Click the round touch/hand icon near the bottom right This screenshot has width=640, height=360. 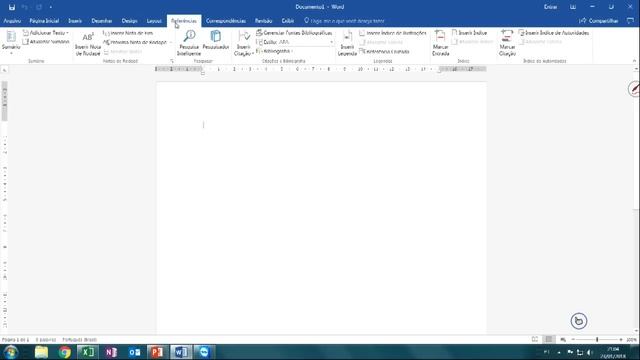click(579, 321)
